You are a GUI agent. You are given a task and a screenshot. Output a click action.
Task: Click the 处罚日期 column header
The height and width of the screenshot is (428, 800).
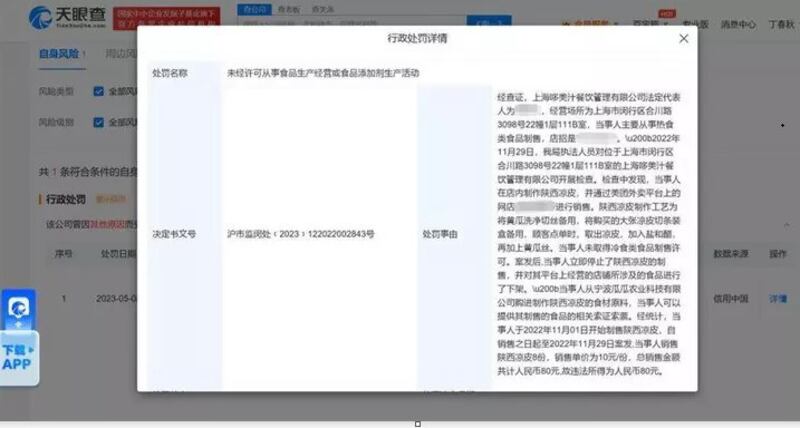tap(119, 254)
